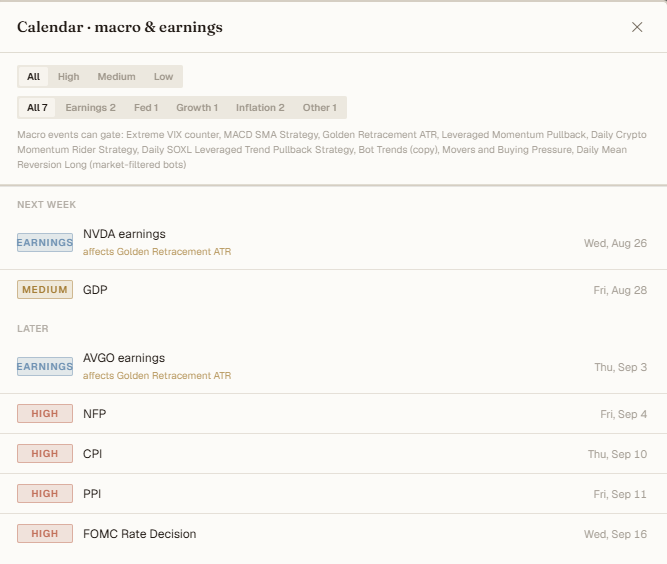This screenshot has width=667, height=564.
Task: Close the Calendar macro & earnings dialog
Action: pyautogui.click(x=637, y=27)
